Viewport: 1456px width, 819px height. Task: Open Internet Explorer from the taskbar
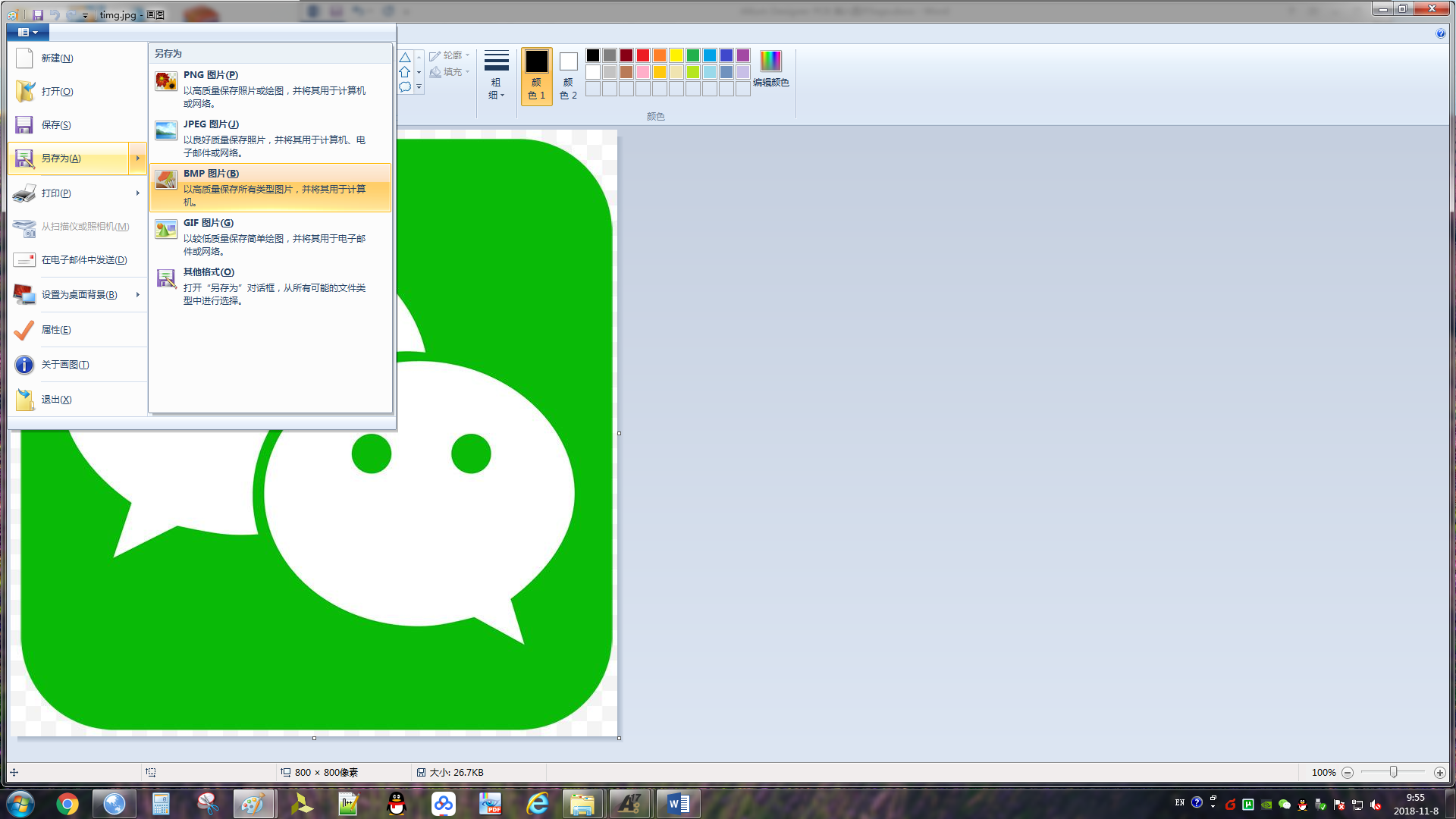538,804
